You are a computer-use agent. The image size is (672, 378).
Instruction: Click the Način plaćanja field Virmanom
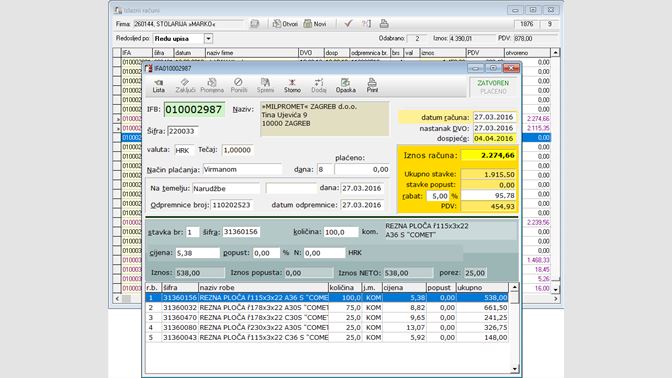point(242,169)
